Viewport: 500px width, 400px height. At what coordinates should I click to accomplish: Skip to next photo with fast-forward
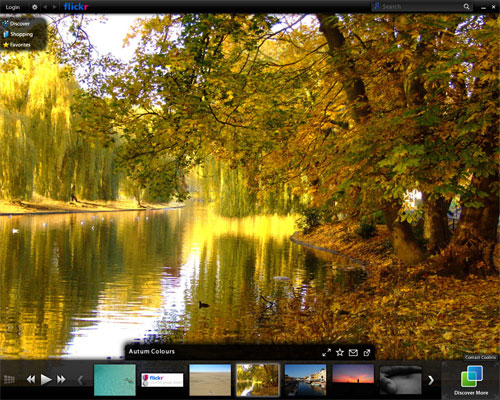[x=61, y=379]
